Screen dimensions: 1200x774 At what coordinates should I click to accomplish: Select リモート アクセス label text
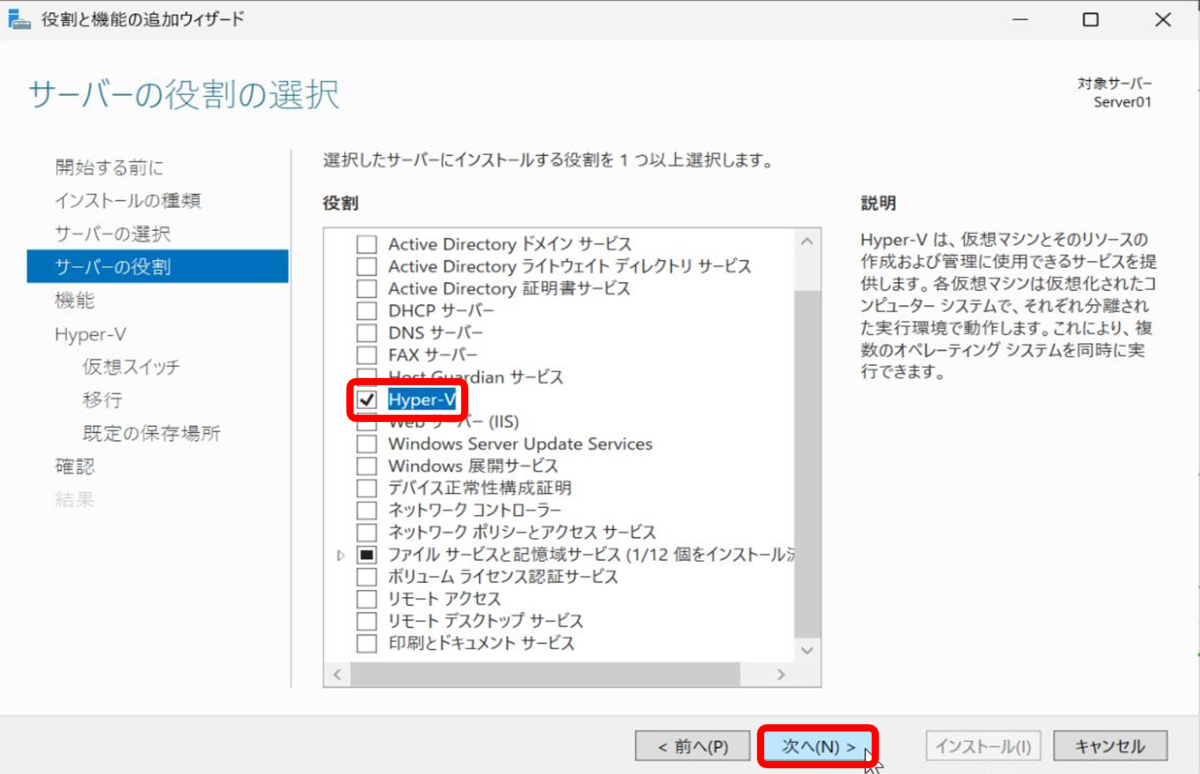tap(444, 599)
